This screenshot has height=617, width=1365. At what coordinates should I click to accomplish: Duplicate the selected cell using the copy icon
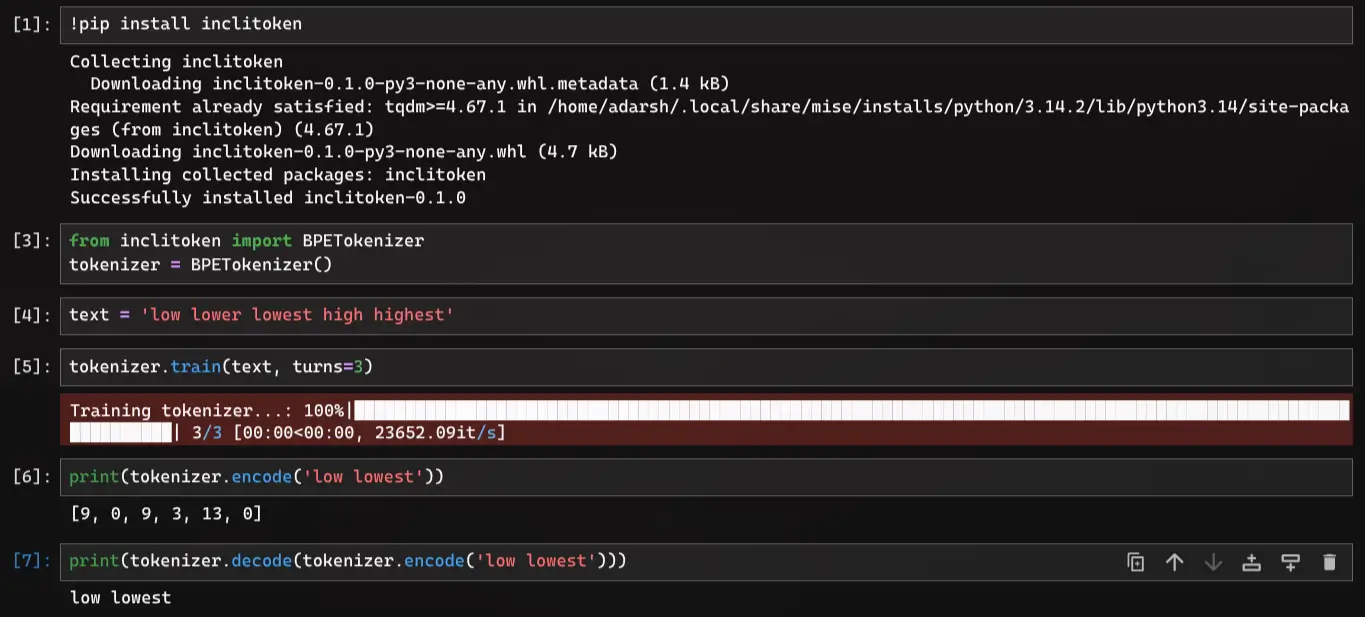tap(1136, 562)
